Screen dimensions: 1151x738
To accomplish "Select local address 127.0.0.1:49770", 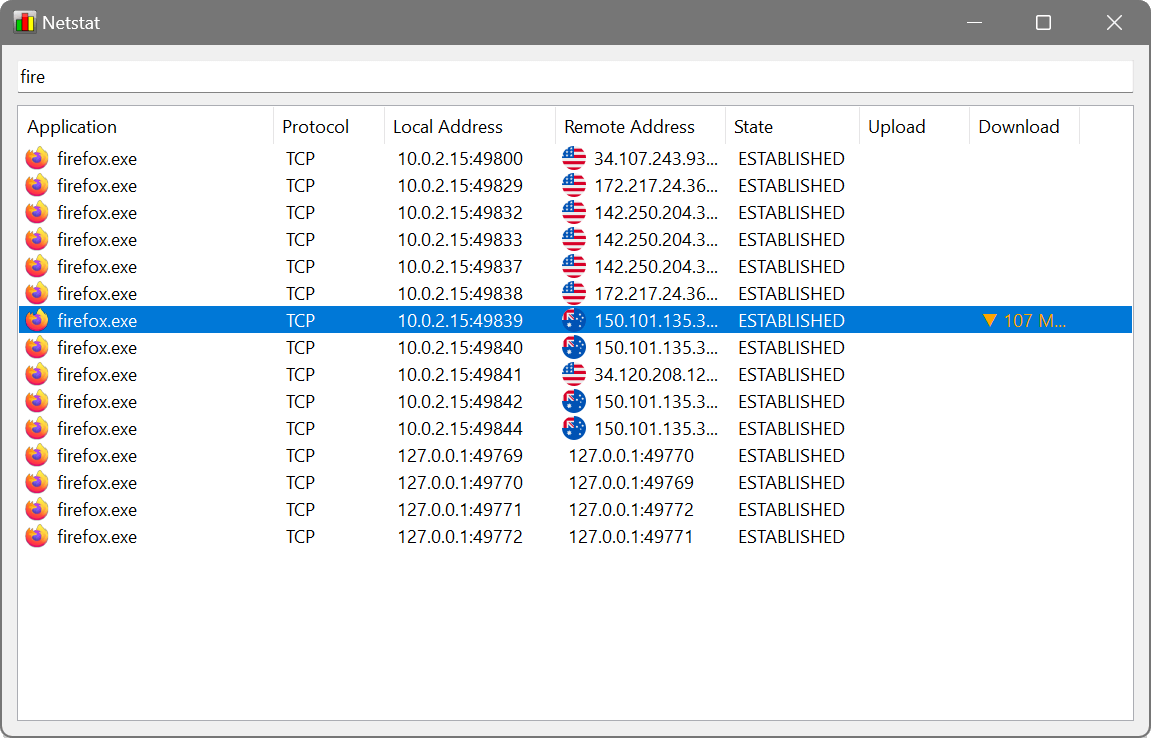I will (460, 482).
